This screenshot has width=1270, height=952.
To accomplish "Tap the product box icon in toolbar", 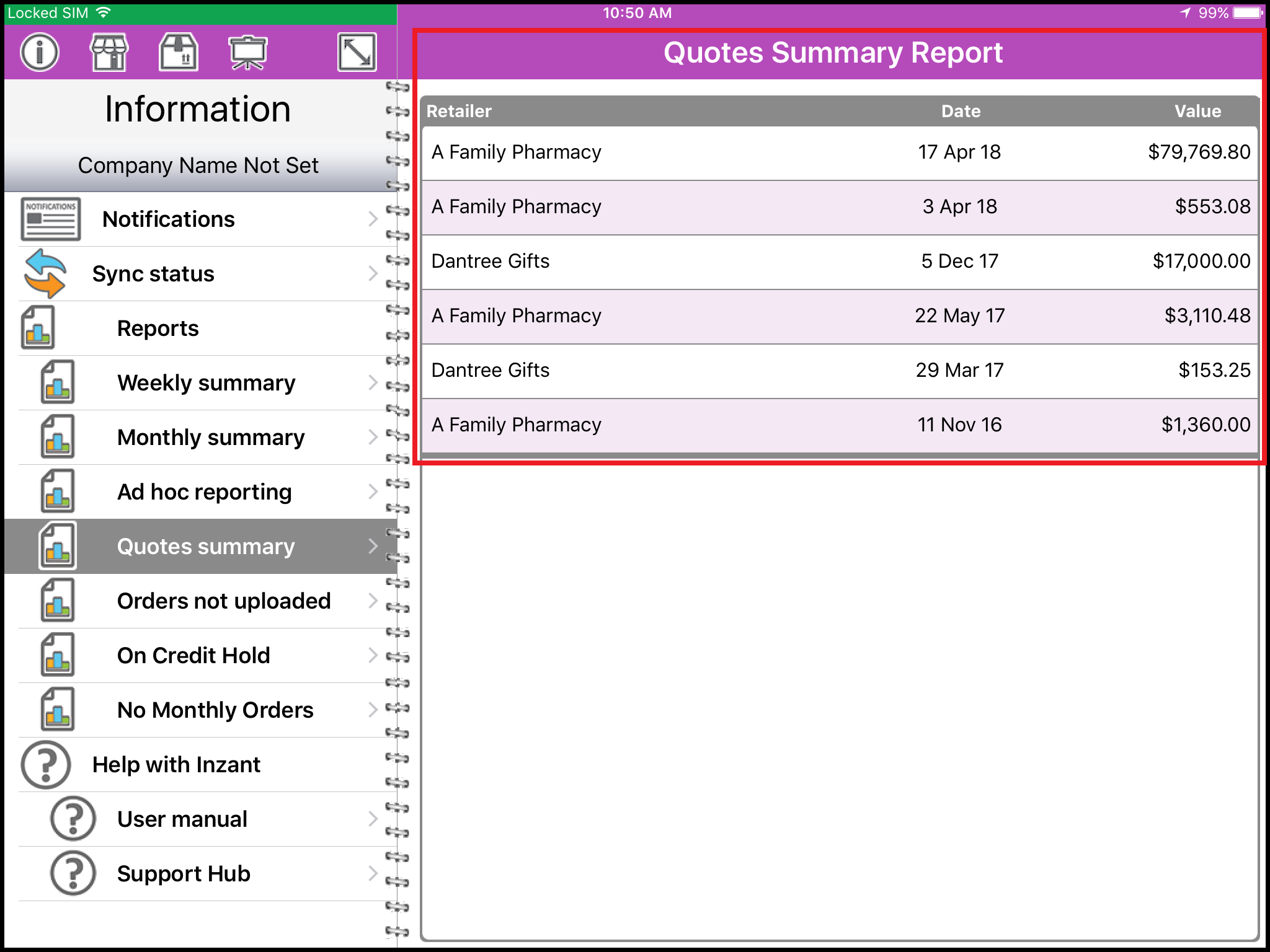I will click(179, 52).
